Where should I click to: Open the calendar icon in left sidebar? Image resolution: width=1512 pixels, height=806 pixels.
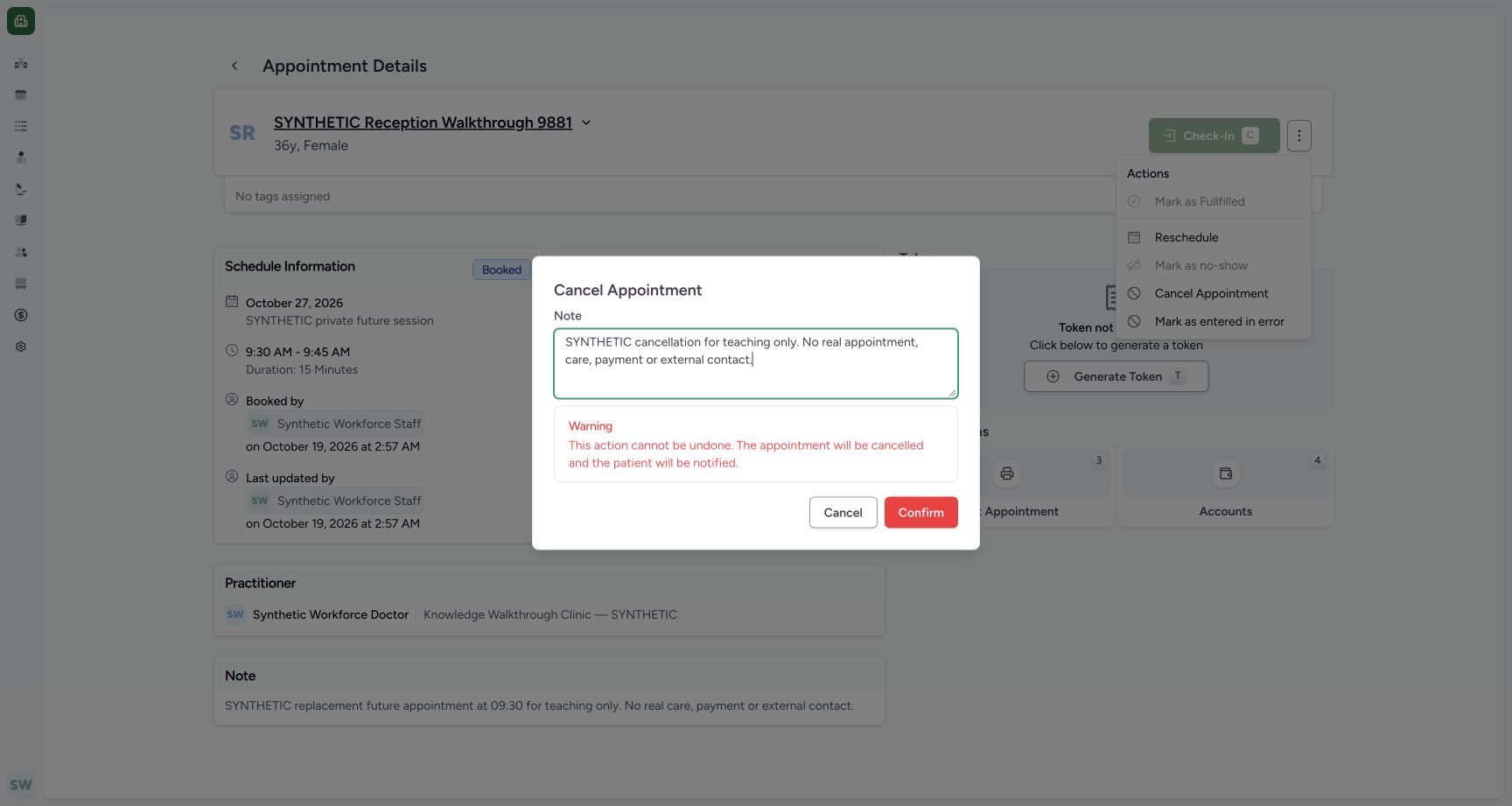click(x=21, y=95)
